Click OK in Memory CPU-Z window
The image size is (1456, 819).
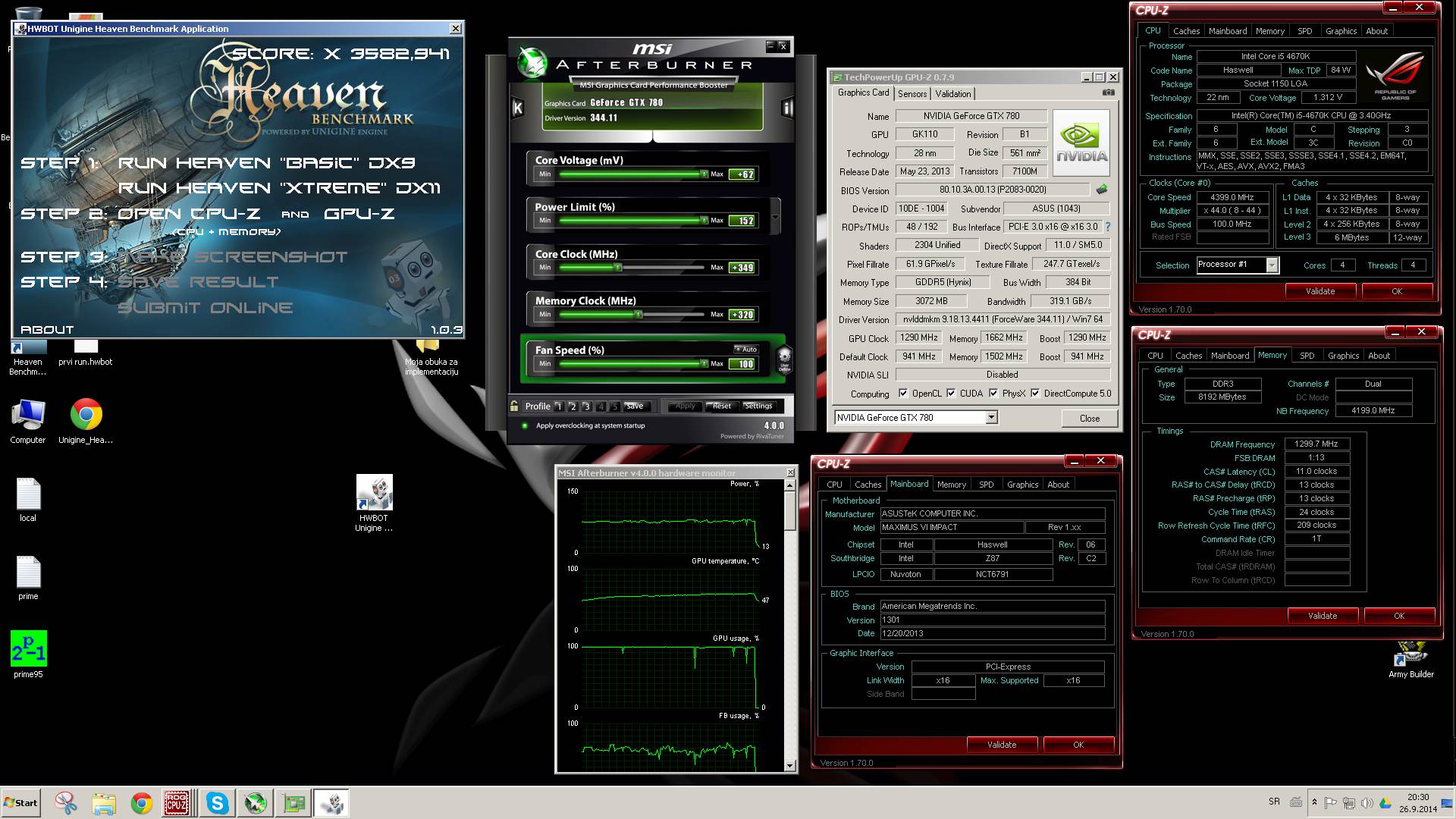tap(1398, 616)
